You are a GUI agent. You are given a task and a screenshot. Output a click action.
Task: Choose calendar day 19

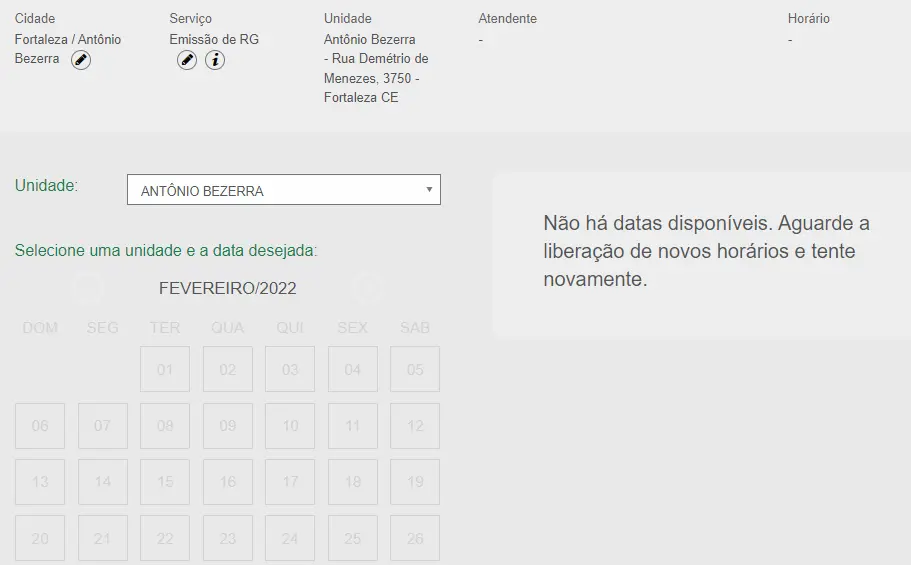[415, 482]
